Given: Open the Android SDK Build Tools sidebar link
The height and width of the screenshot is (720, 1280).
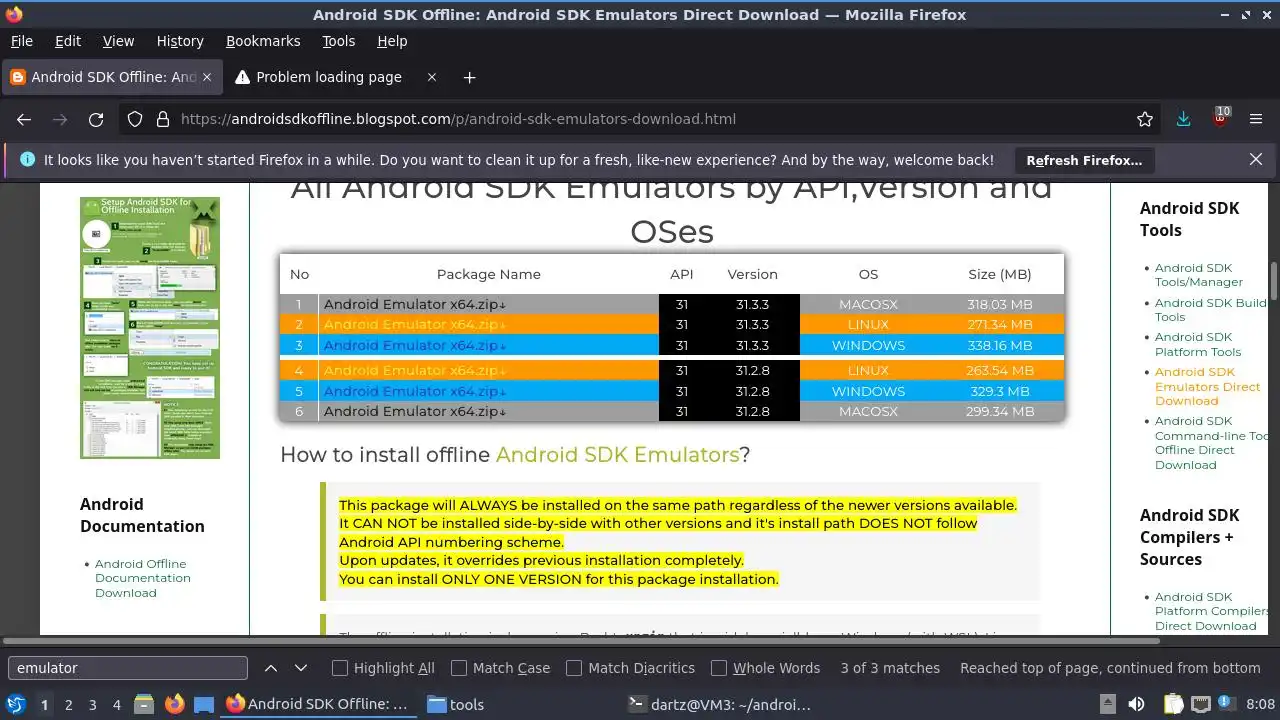Looking at the screenshot, I should tap(1210, 310).
